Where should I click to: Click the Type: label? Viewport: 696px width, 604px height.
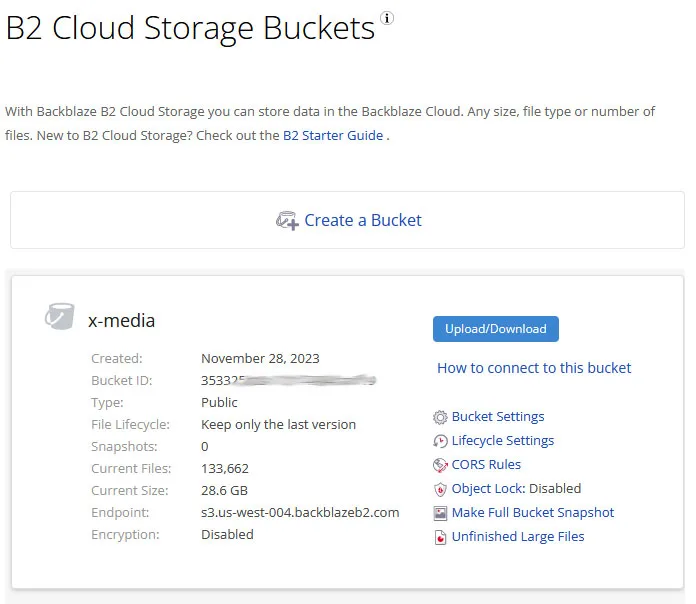pyautogui.click(x=107, y=403)
